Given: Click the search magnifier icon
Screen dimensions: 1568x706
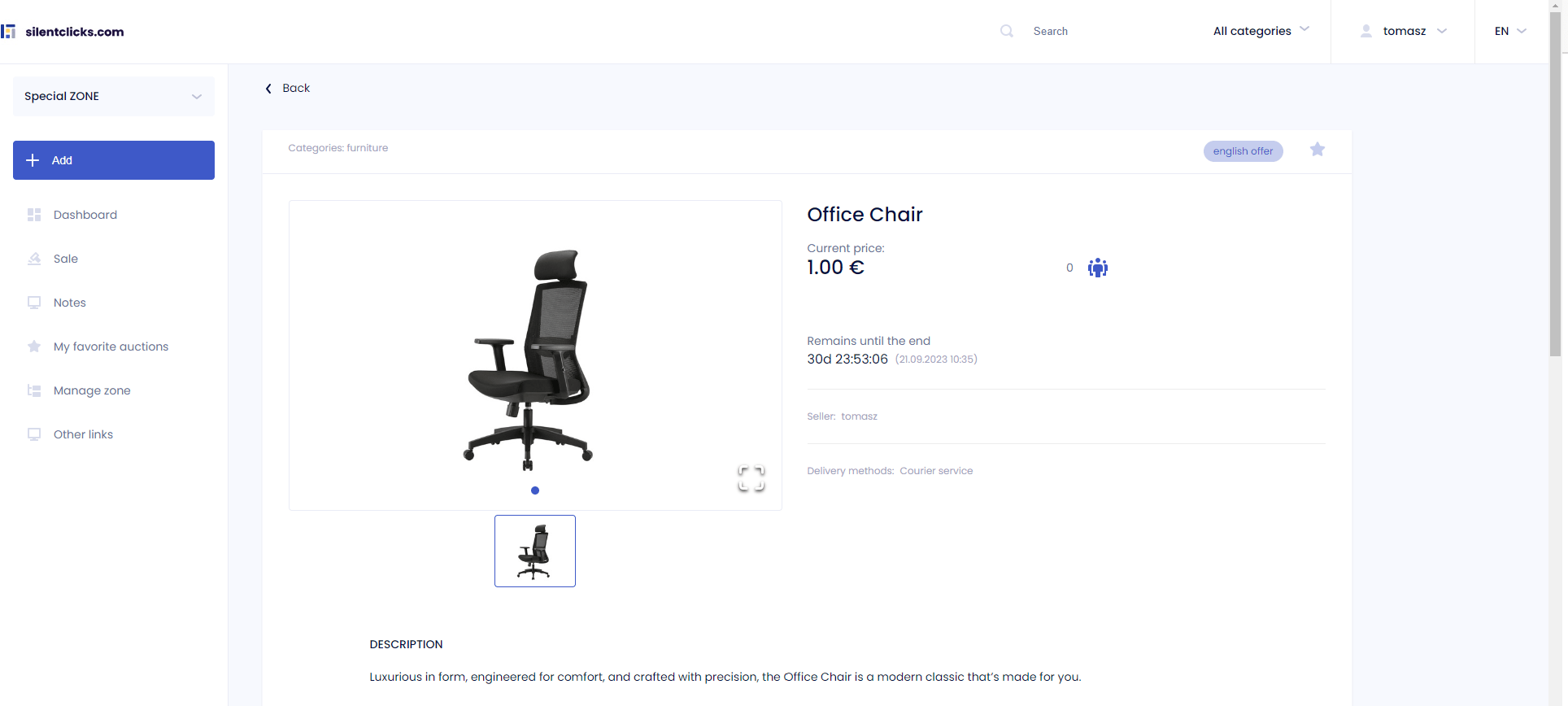Looking at the screenshot, I should [x=1007, y=31].
